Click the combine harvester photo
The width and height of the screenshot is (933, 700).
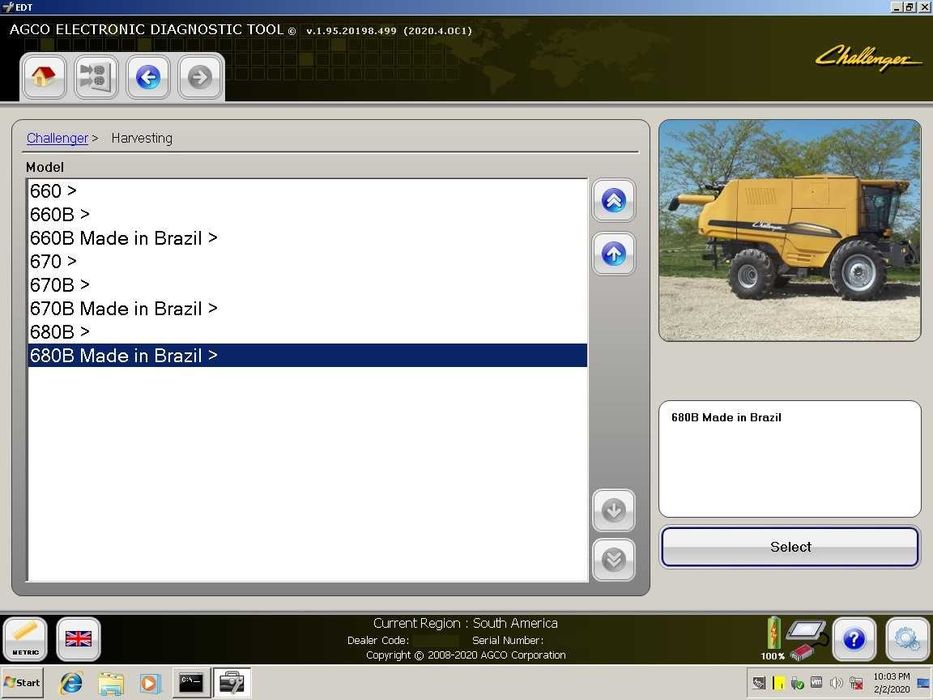790,230
